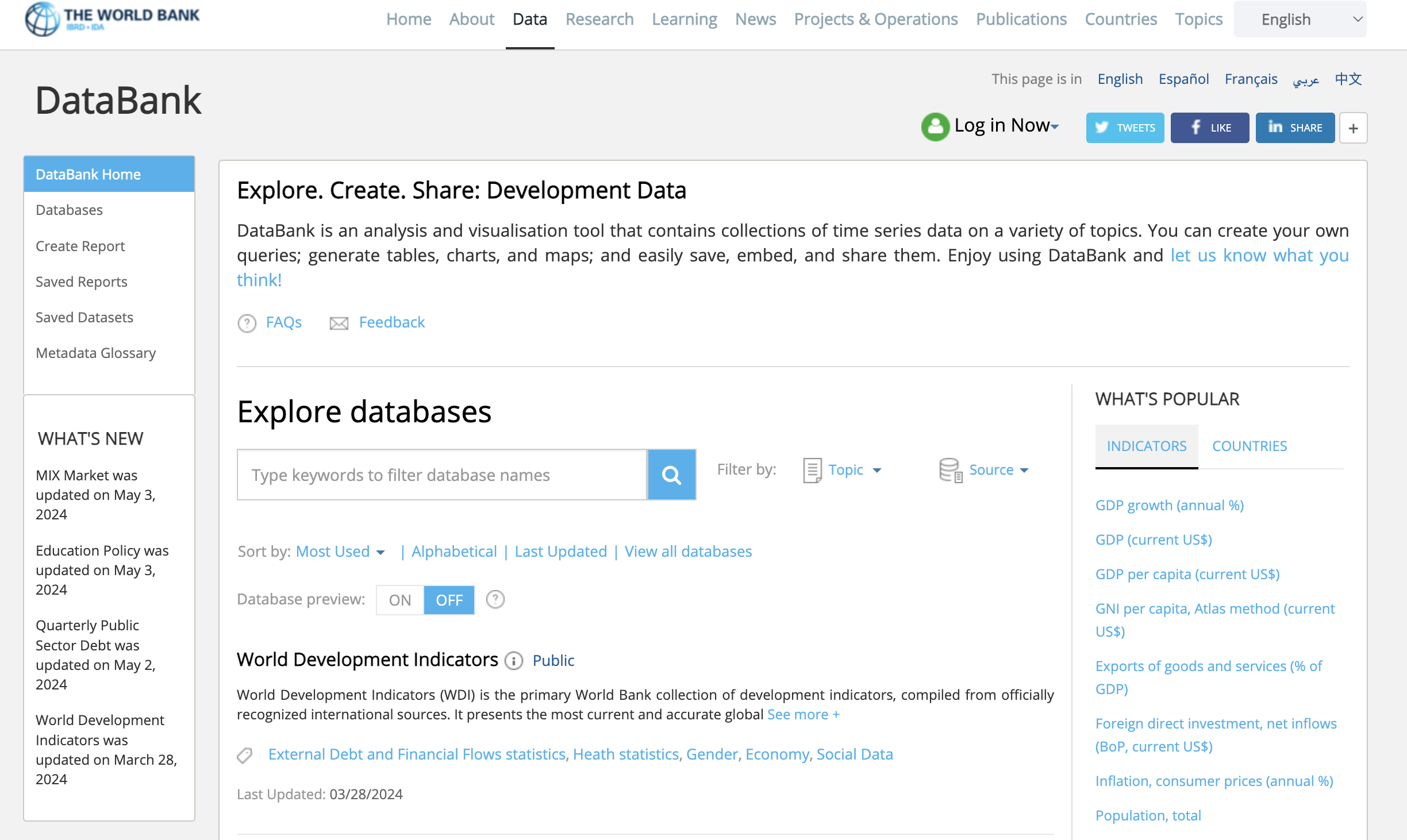Switch to the COUNTRIES tab
1407x840 pixels.
pos(1249,445)
